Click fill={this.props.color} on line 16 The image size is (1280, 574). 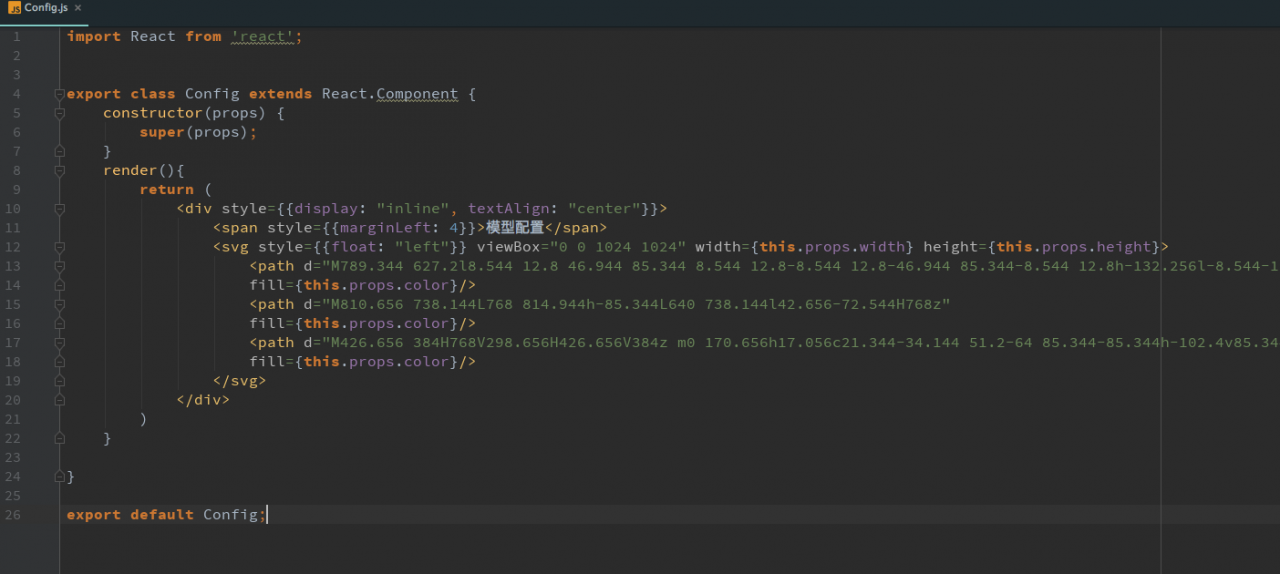tap(354, 323)
